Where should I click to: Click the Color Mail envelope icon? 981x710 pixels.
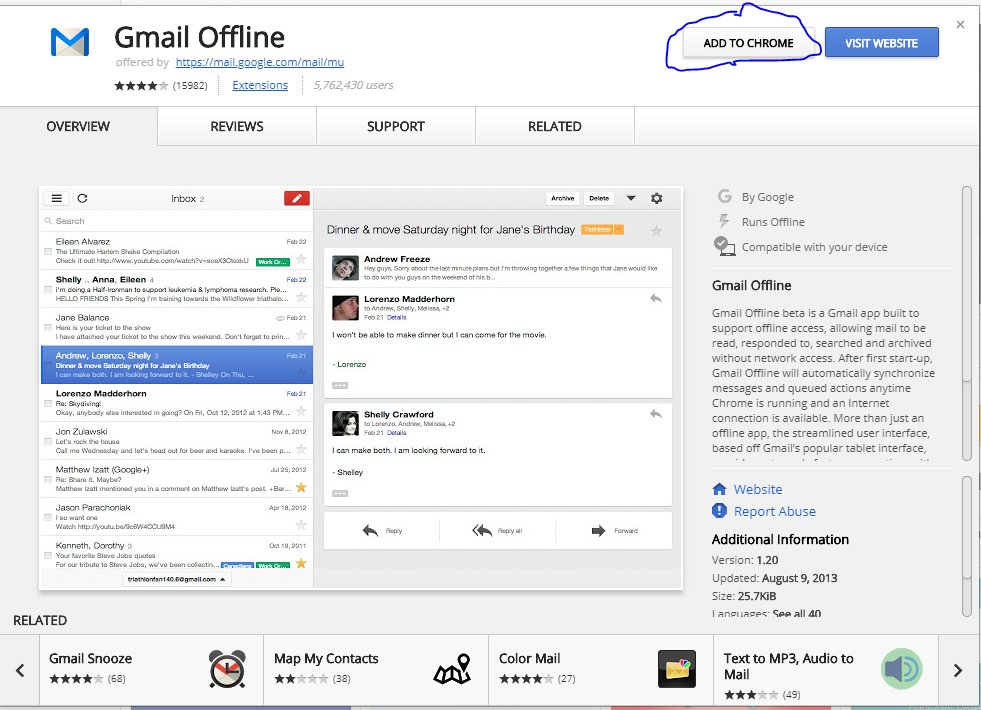[677, 669]
